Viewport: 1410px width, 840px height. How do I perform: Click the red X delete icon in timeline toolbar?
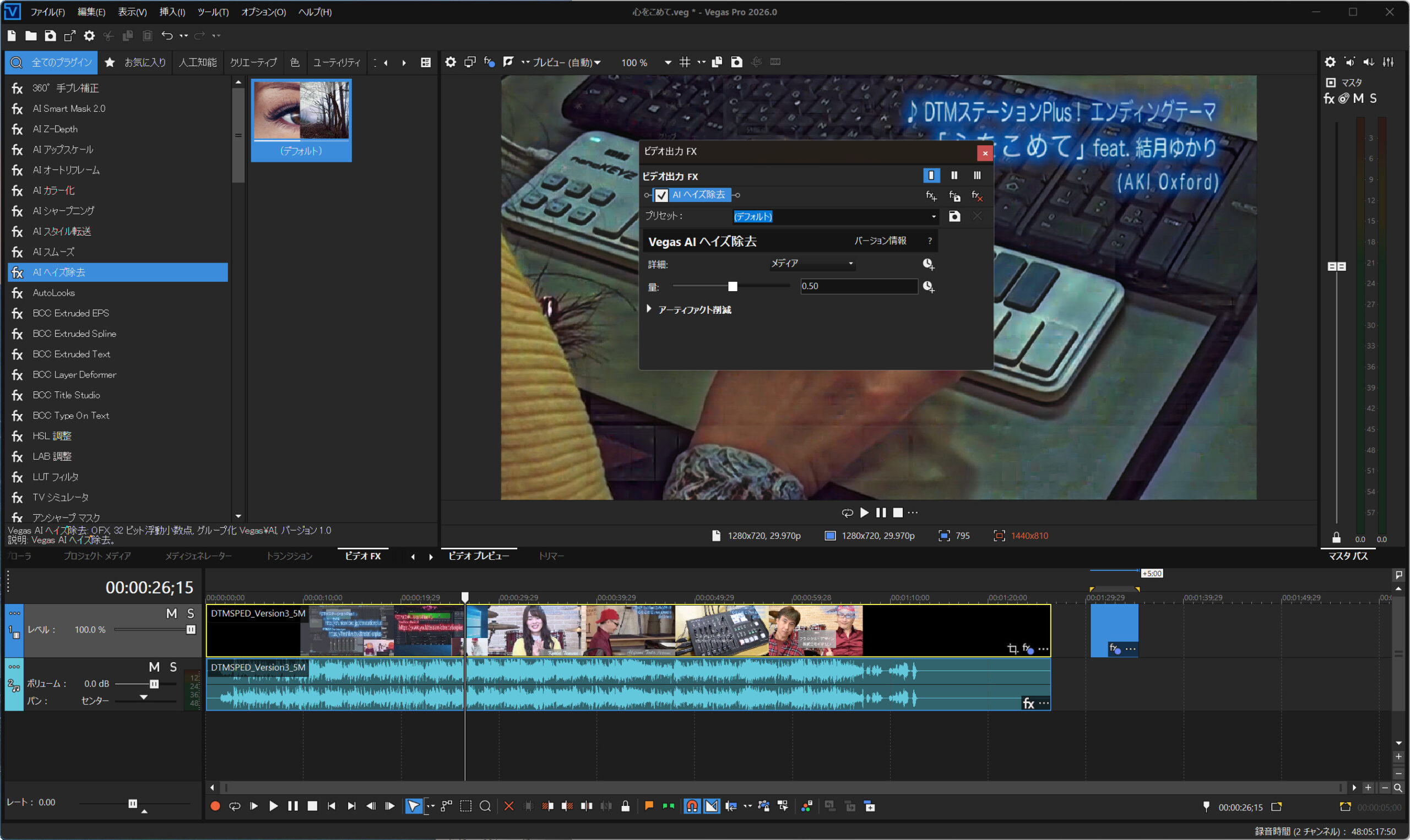click(x=508, y=806)
